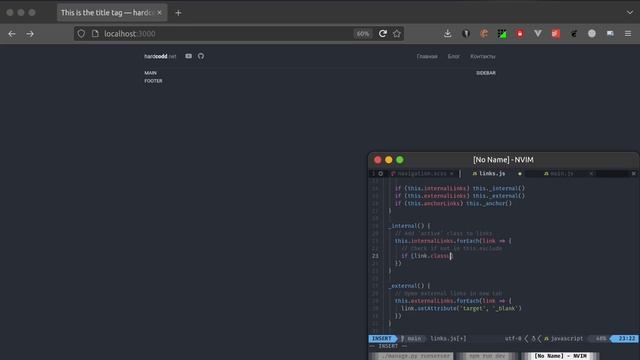
Task: Open the Главная navigation link
Action: 427,56
